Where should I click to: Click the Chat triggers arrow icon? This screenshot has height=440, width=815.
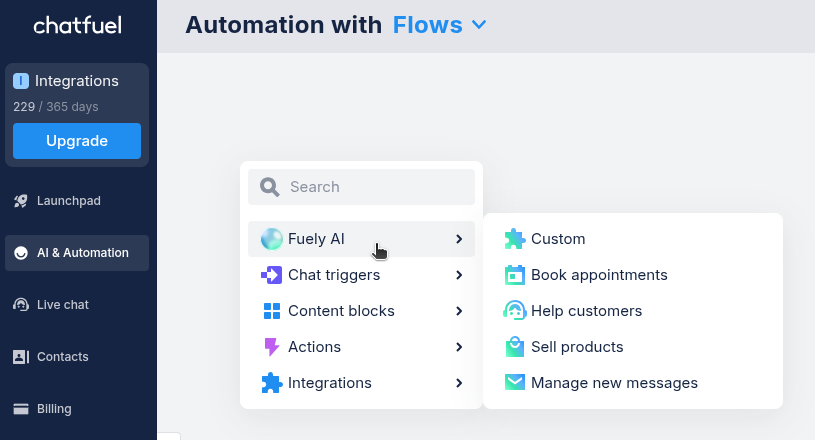271,275
